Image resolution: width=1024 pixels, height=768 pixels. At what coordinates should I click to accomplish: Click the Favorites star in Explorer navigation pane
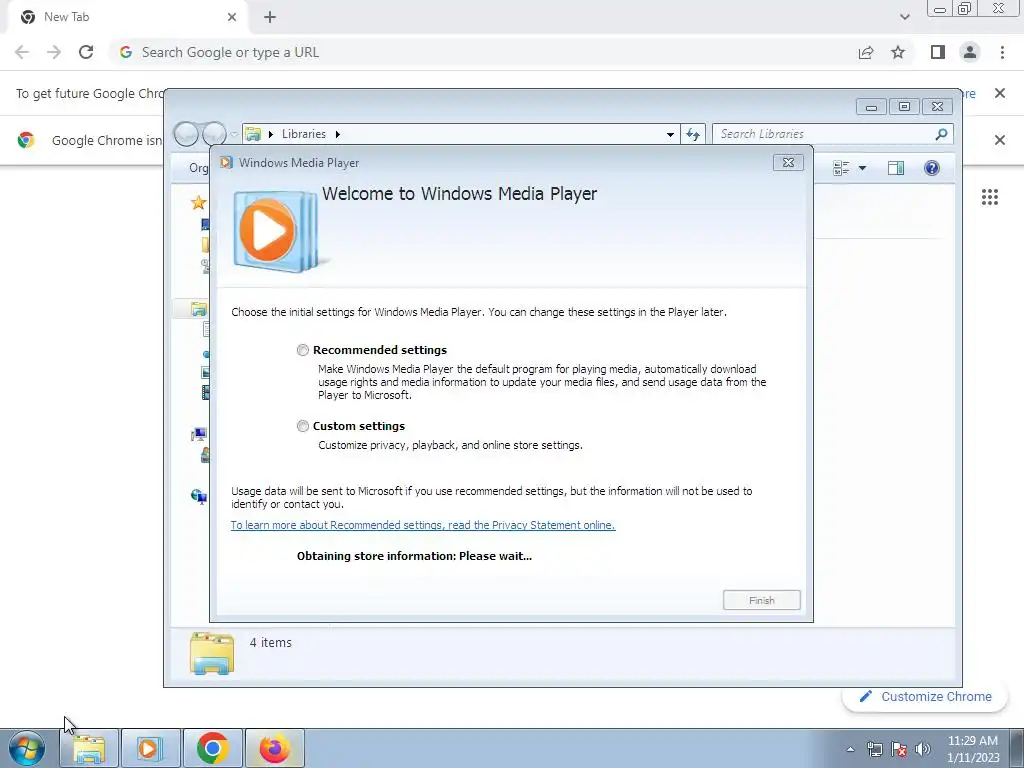coord(199,202)
